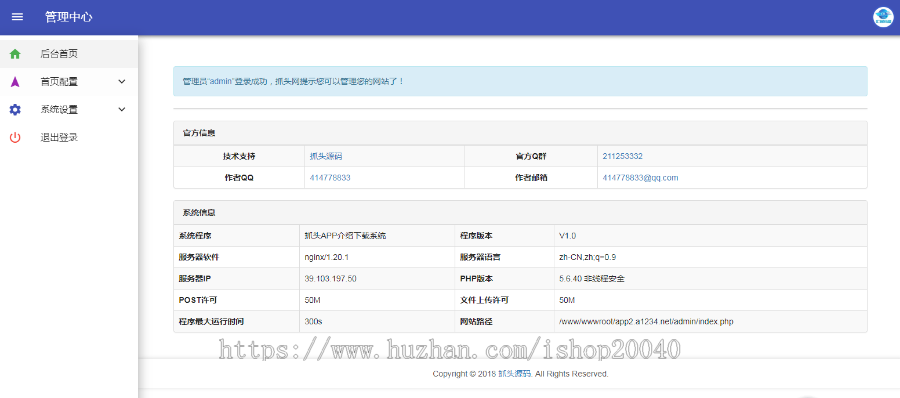Toggle the hamburger menu icon
The height and width of the screenshot is (398, 900).
tap(17, 17)
